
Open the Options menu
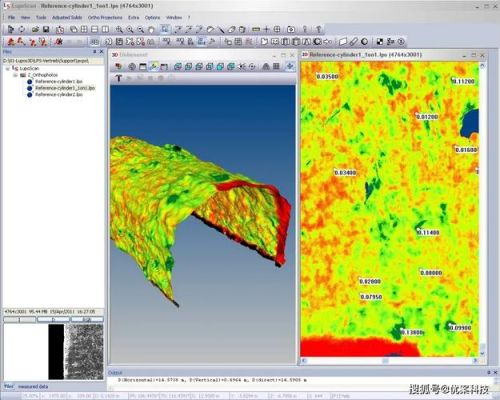click(x=152, y=17)
